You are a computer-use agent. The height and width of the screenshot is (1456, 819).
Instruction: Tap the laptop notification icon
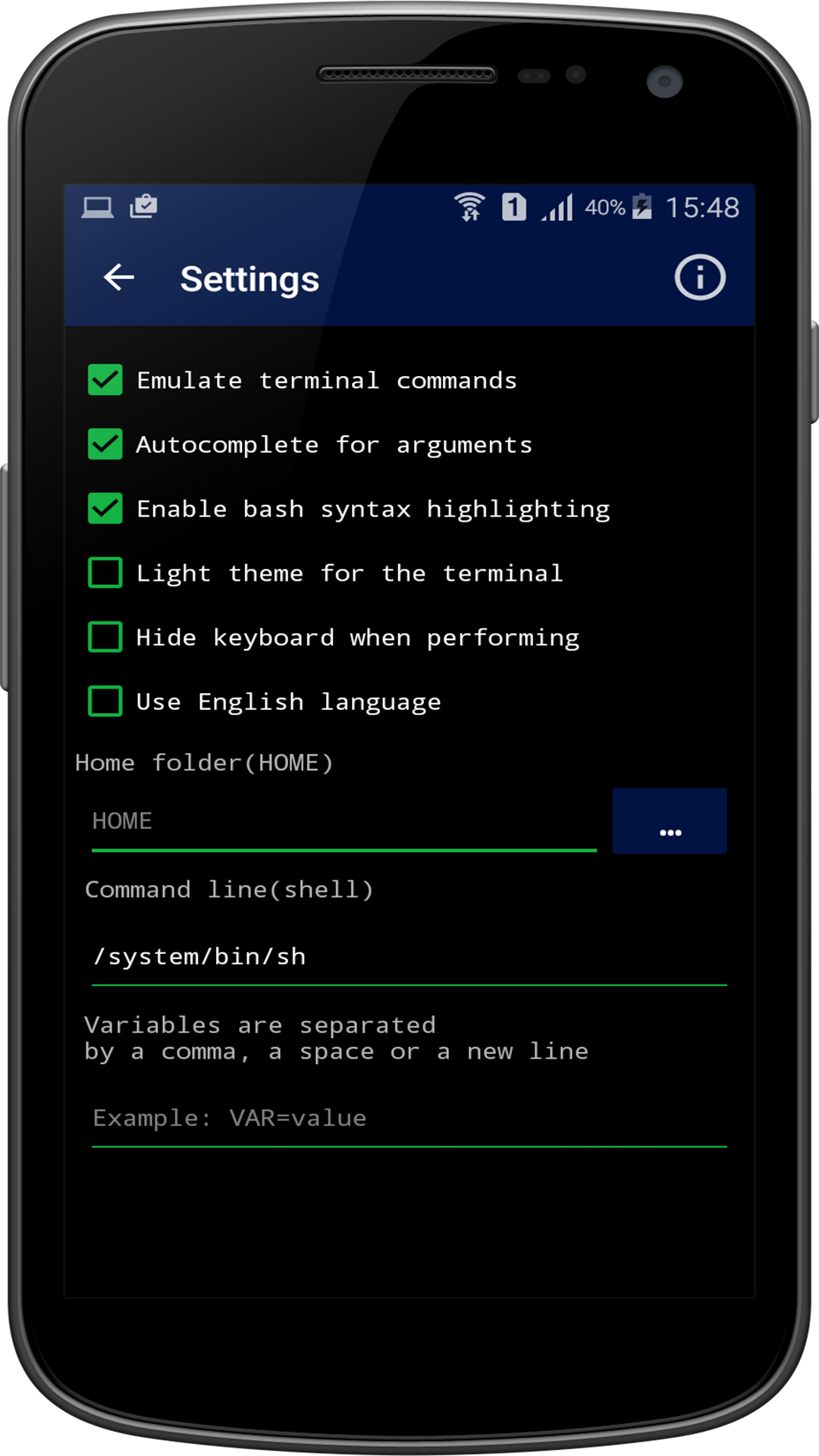[x=96, y=206]
